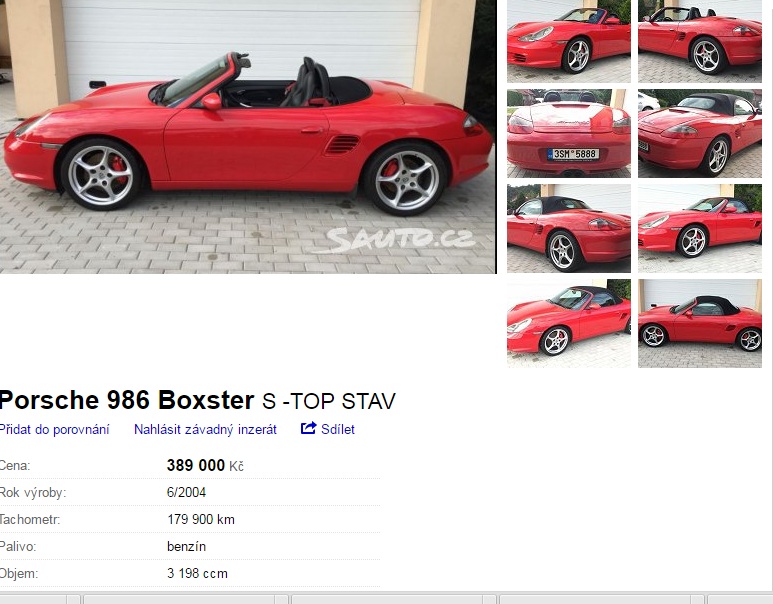Image resolution: width=773 pixels, height=604 pixels.
Task: Click the 389 000 Kč price value
Action: point(205,465)
